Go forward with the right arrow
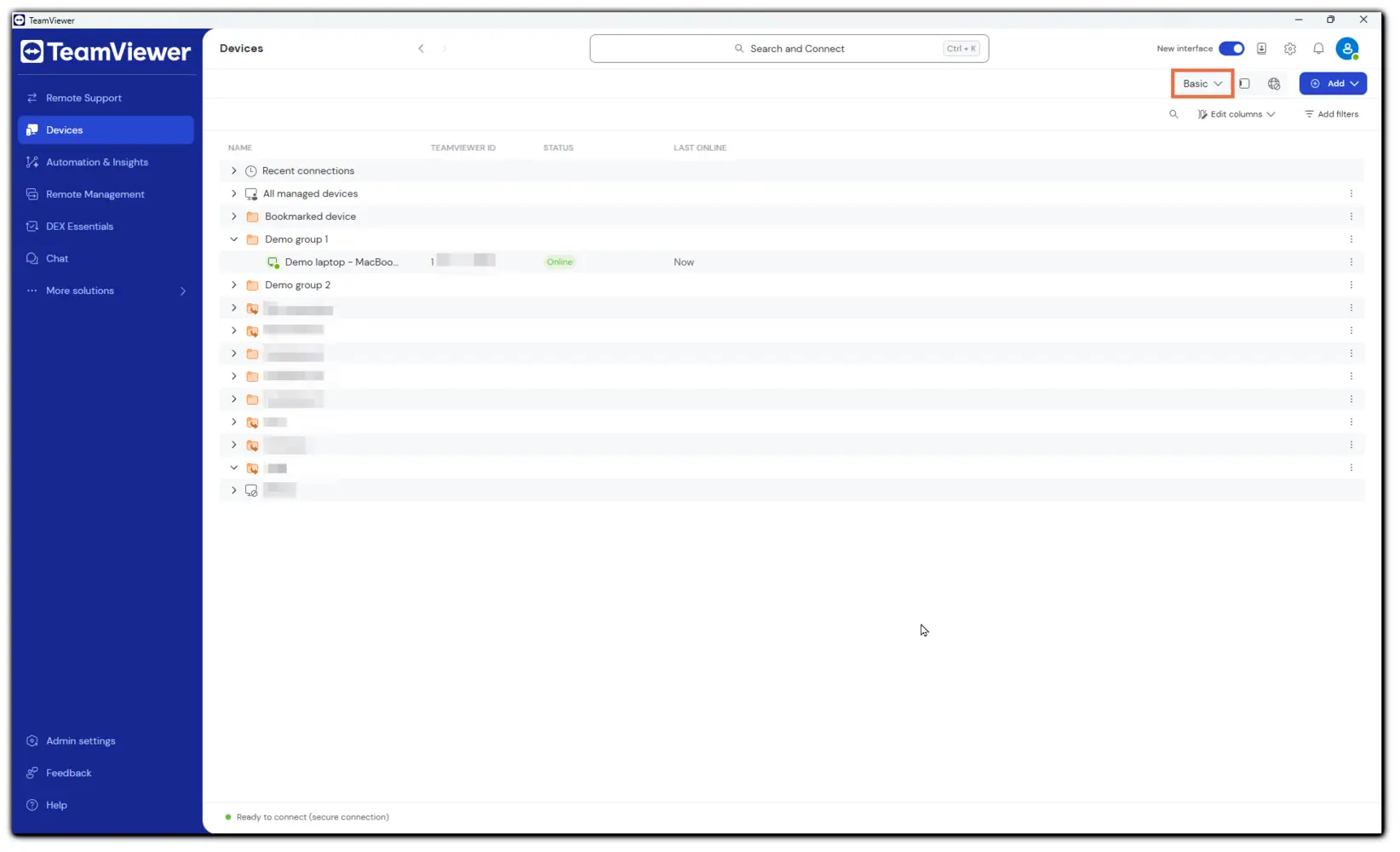Image resolution: width=1400 pixels, height=852 pixels. (445, 49)
